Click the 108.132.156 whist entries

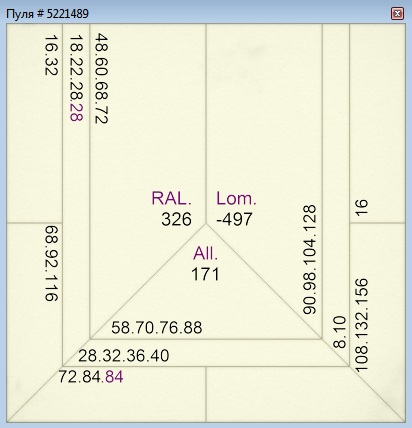[361, 325]
